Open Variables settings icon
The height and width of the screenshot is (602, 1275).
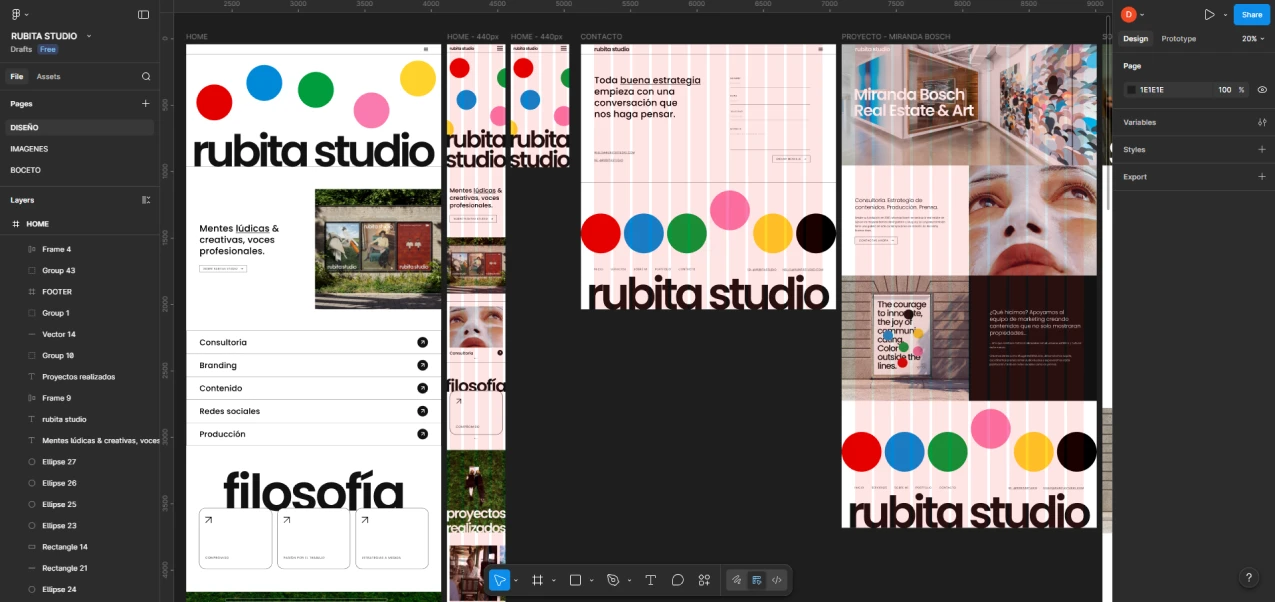click(x=1262, y=122)
